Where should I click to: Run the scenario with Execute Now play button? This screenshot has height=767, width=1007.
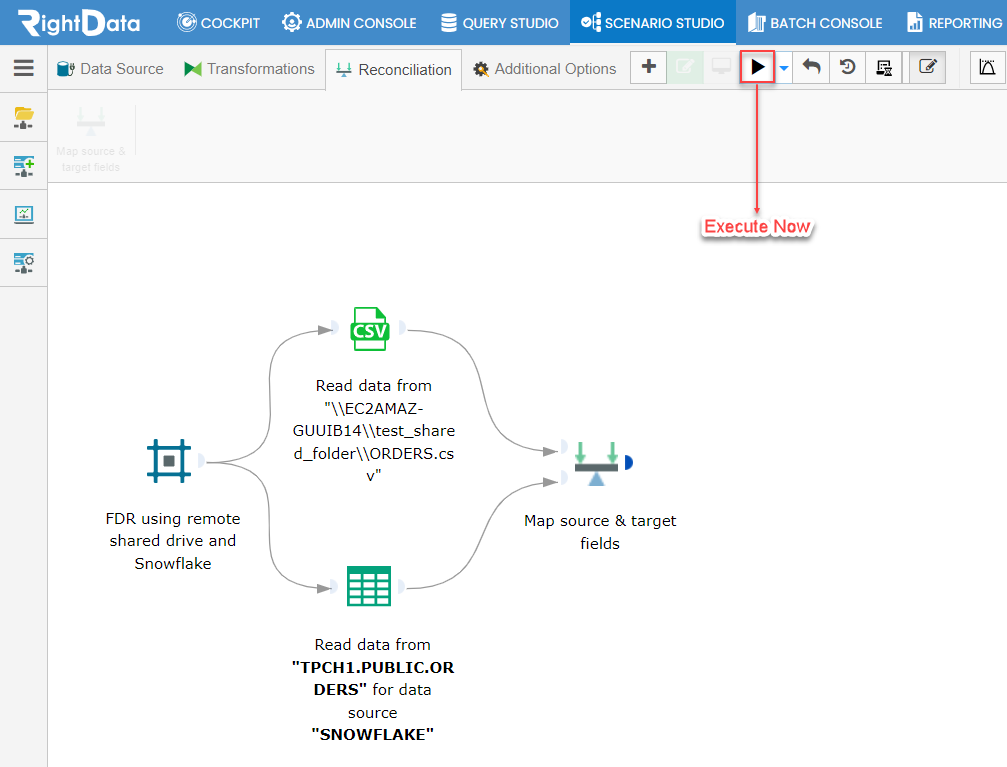click(757, 67)
